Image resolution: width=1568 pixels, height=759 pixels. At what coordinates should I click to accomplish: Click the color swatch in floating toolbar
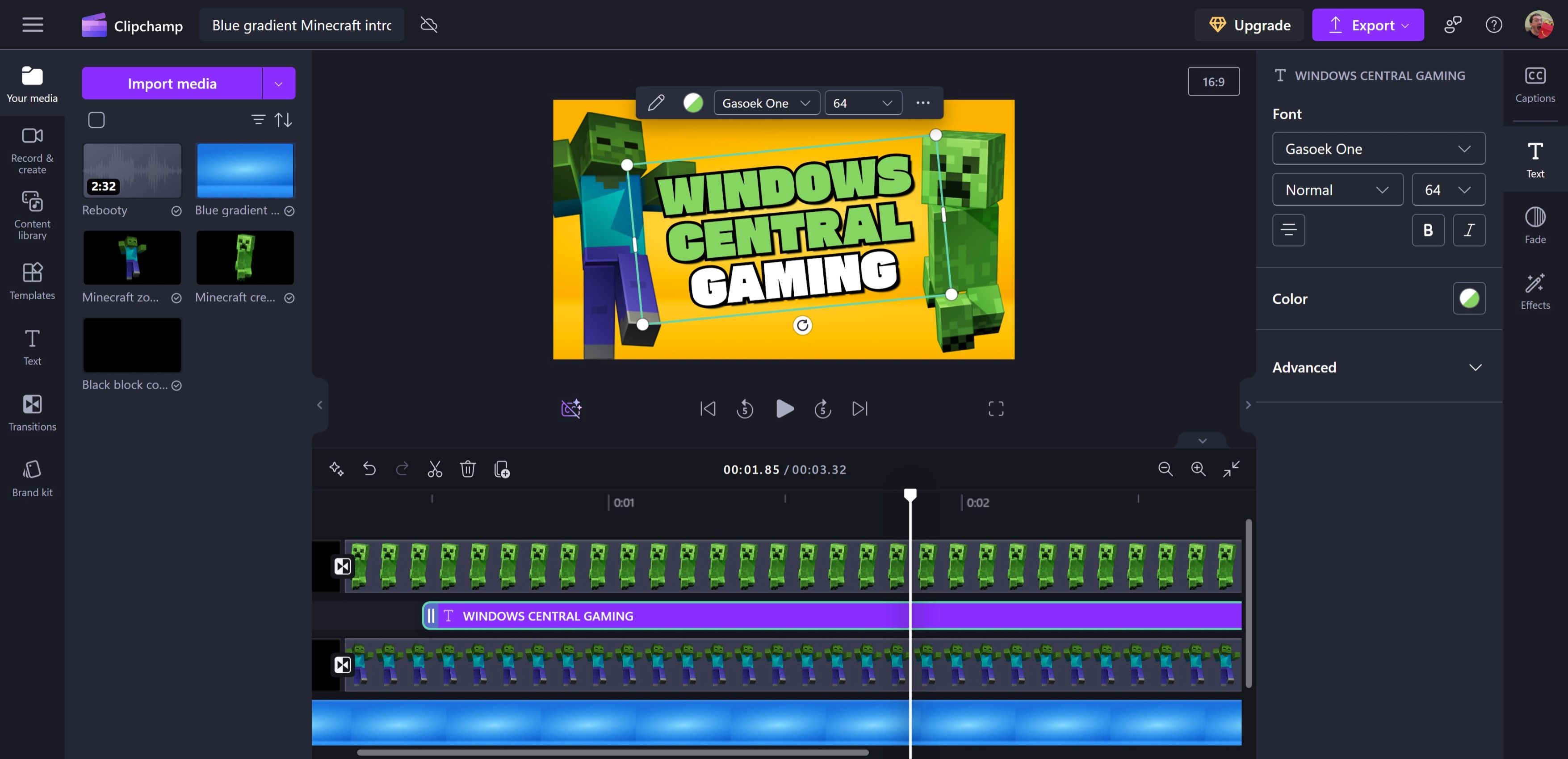click(693, 103)
